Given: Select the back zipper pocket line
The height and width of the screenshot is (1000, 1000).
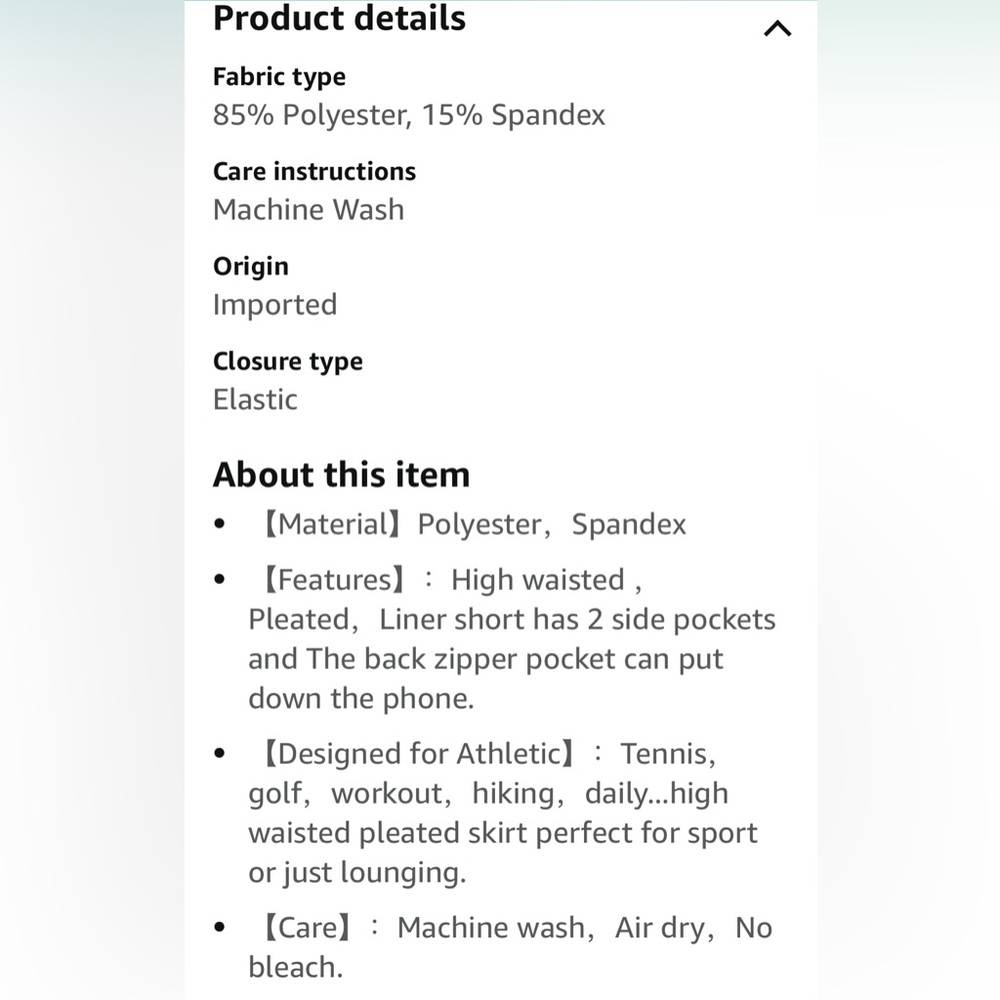Looking at the screenshot, I should pyautogui.click(x=485, y=659).
